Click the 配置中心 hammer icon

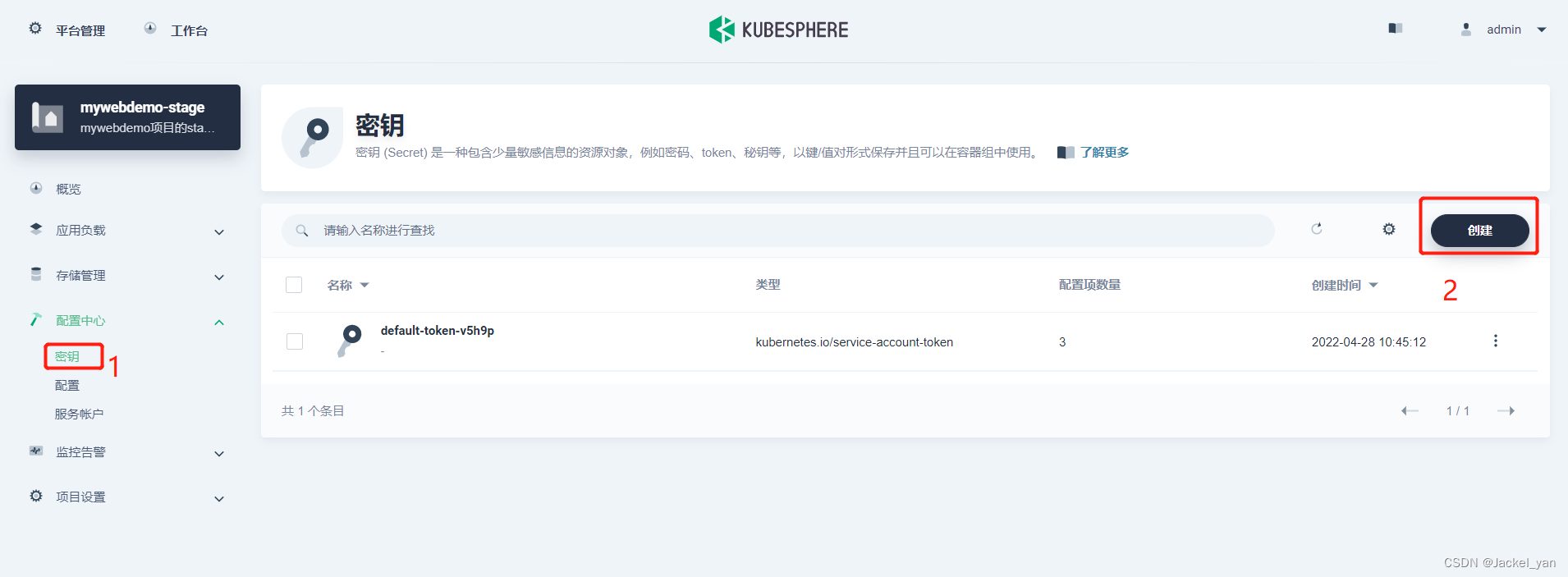point(36,319)
